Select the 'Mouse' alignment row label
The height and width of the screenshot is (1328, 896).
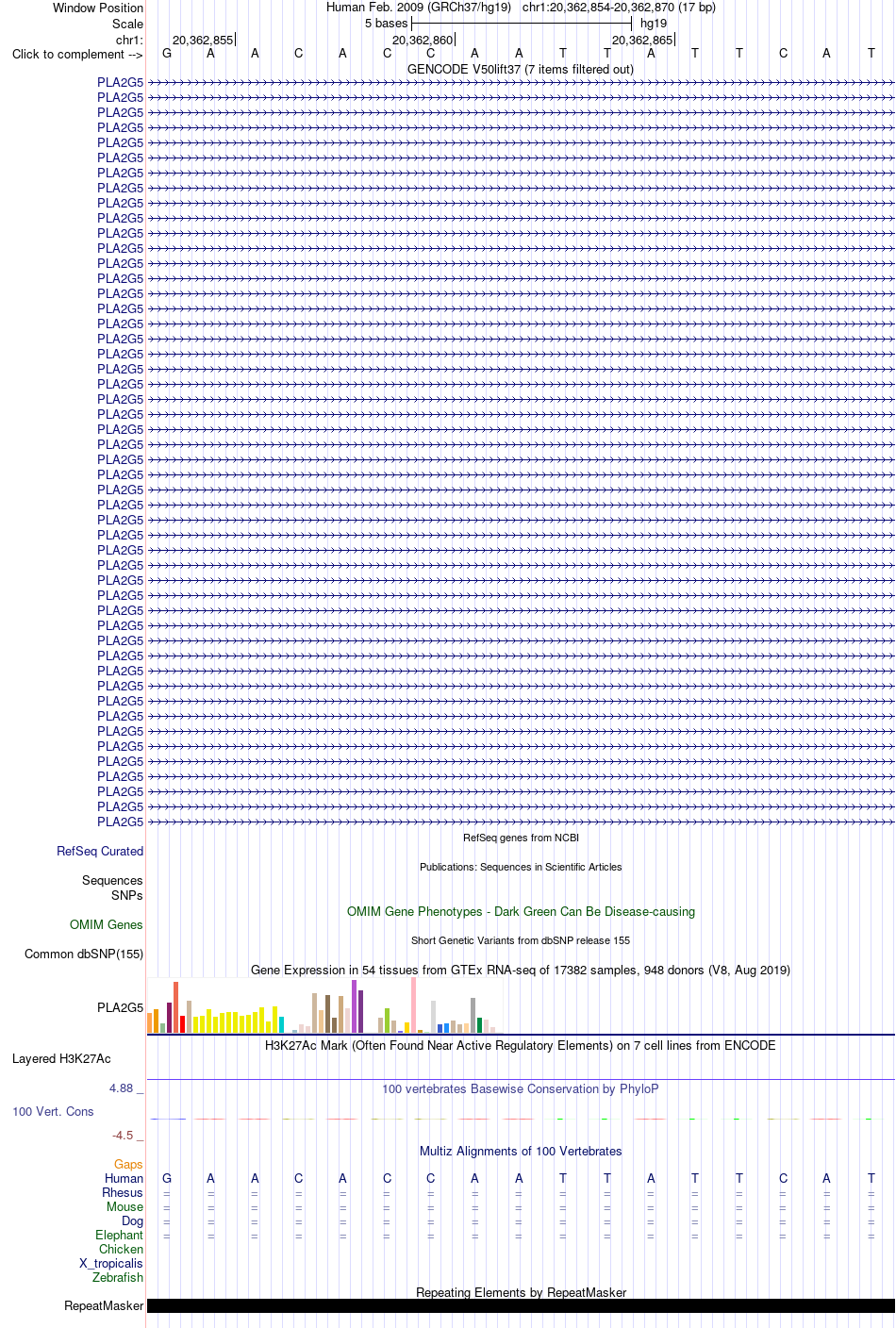[x=124, y=1206]
